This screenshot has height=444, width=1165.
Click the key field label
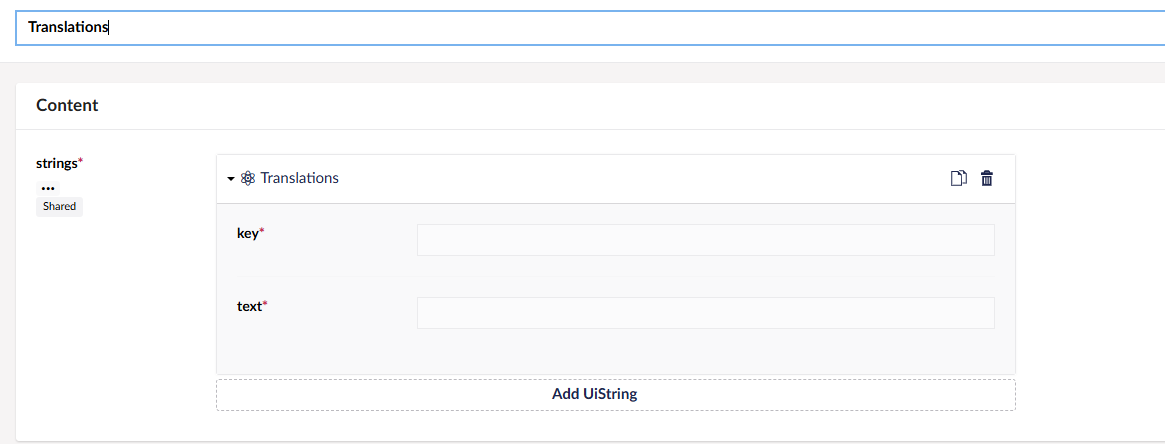pos(247,234)
